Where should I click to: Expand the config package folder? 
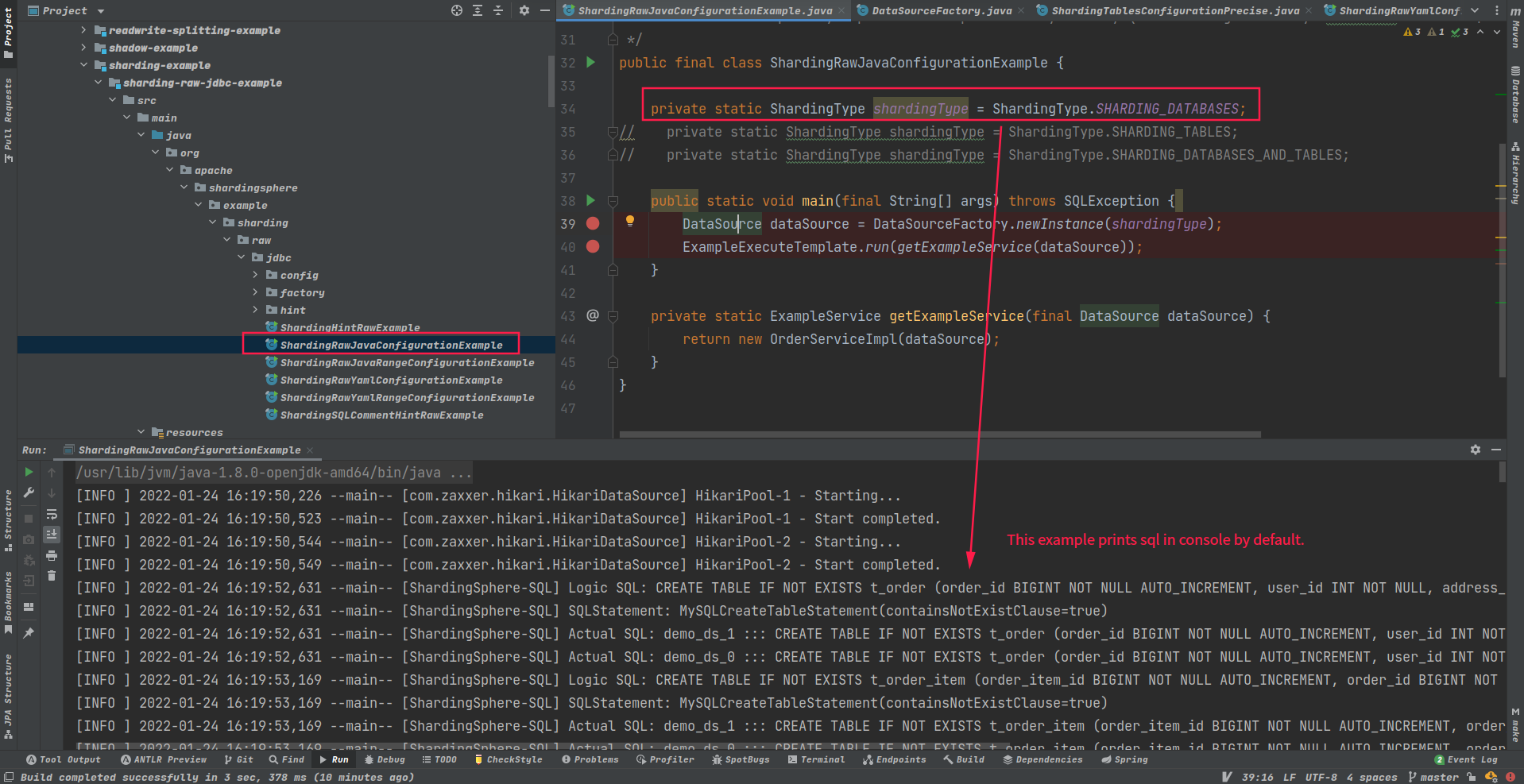(x=254, y=275)
